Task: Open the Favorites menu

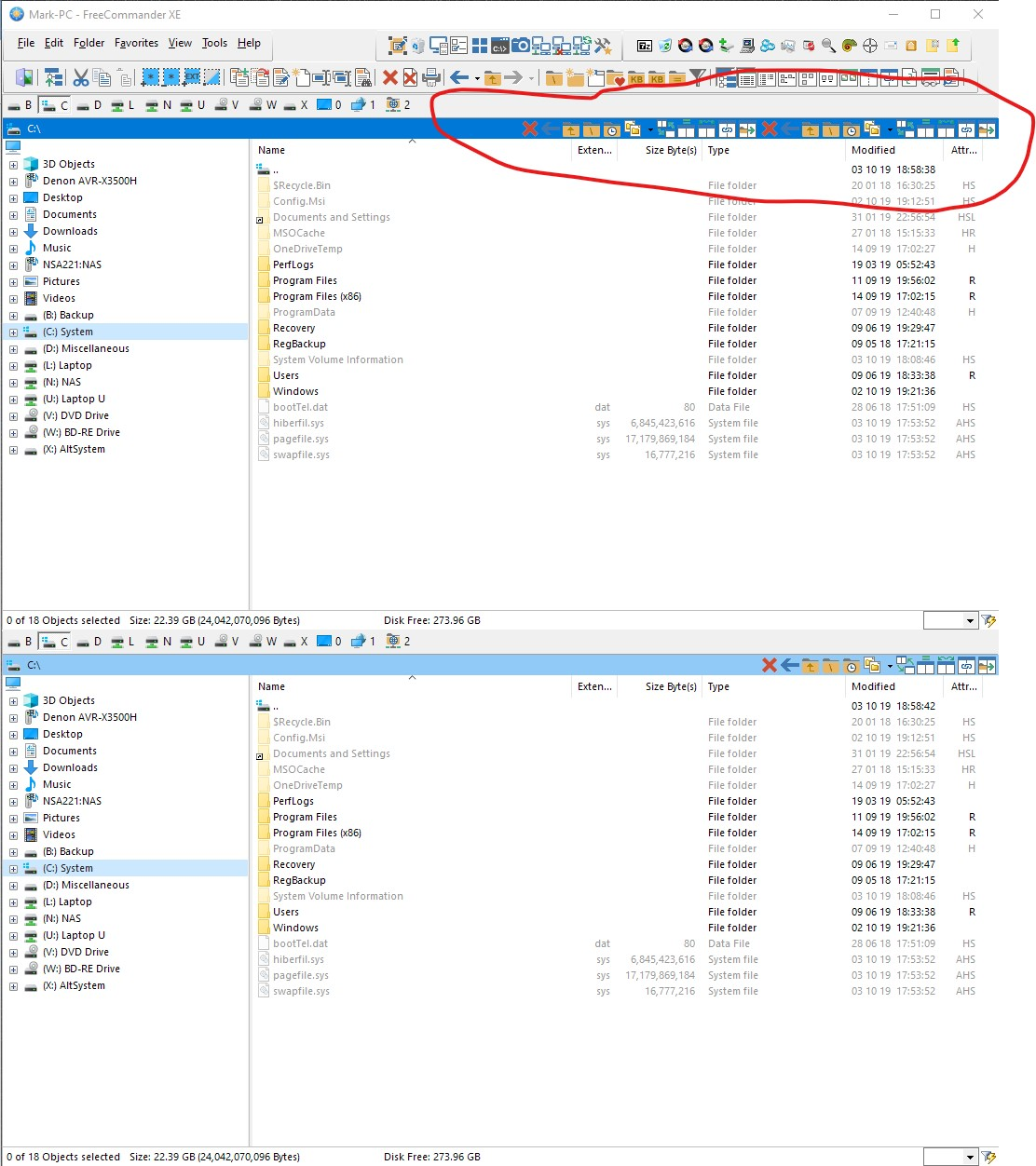Action: [136, 43]
